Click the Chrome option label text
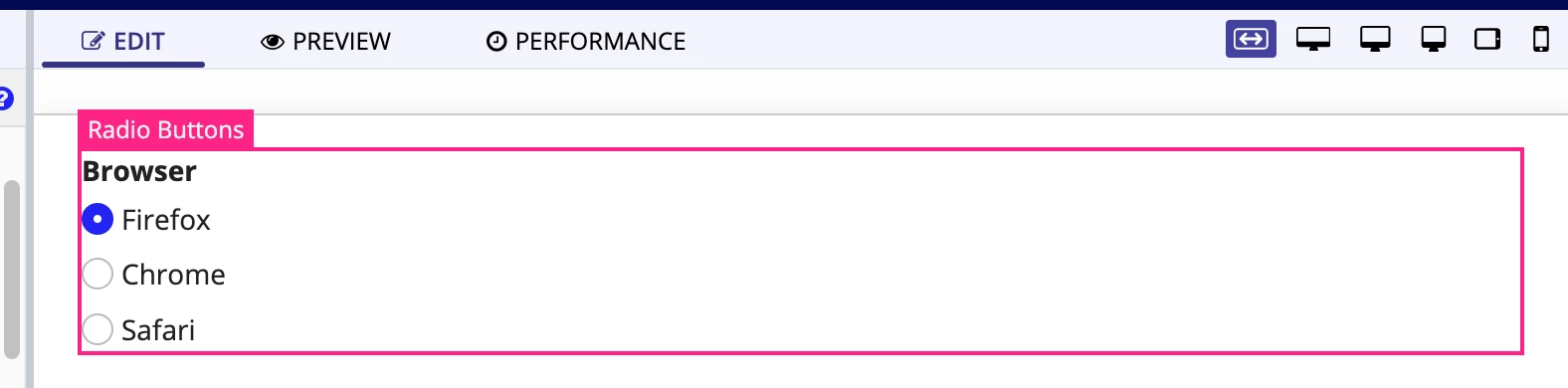Screen dimensions: 1568x388 point(173,275)
